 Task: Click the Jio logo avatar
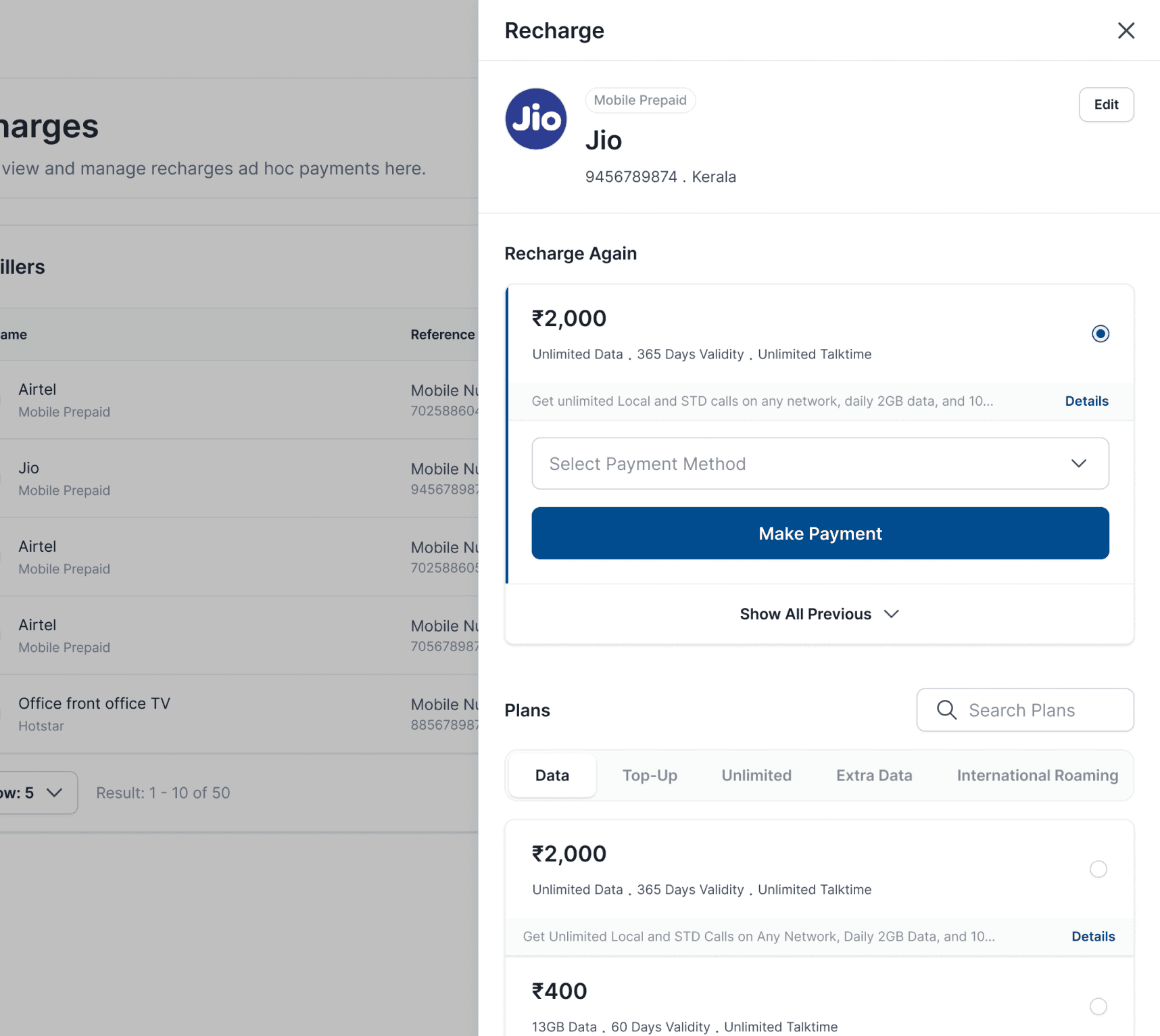pos(535,119)
